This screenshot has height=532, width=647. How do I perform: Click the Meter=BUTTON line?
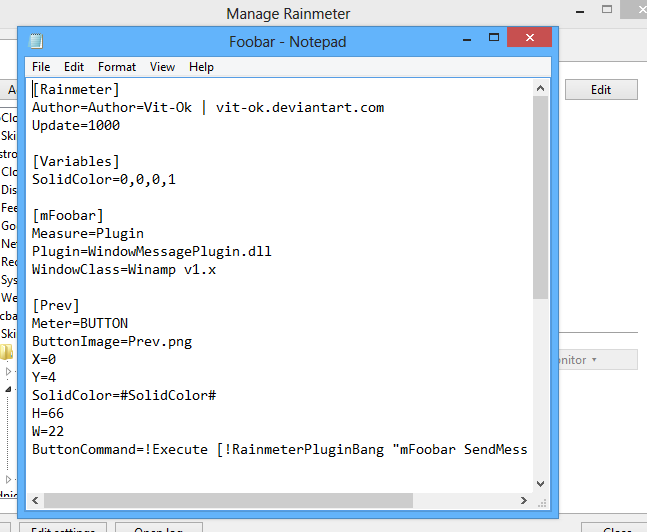[x=80, y=324]
